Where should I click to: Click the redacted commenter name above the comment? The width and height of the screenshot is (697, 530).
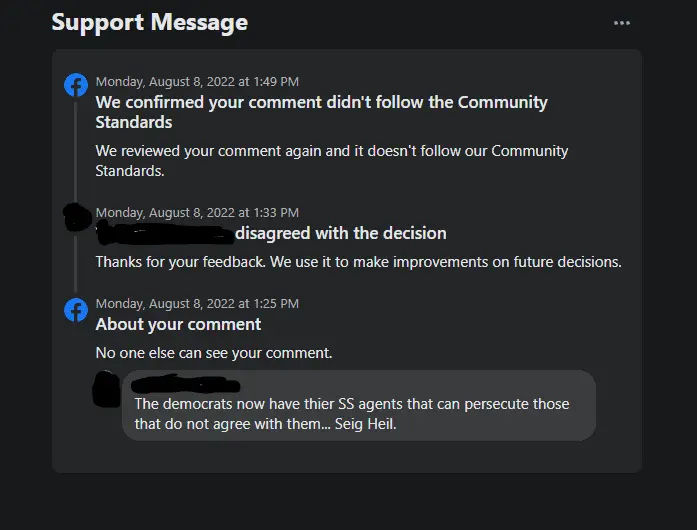[186, 383]
